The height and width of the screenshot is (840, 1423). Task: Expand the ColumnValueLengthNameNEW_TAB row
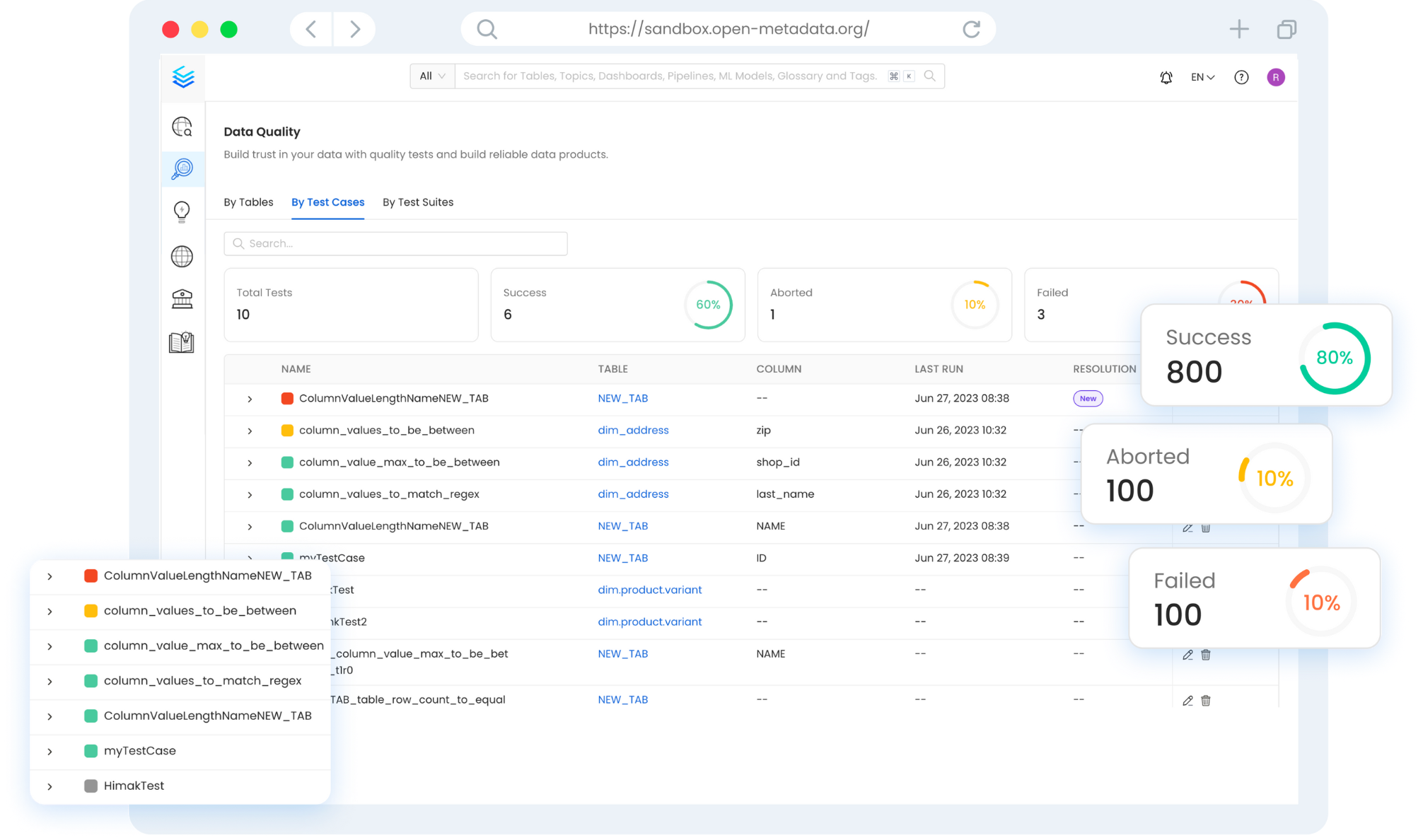point(248,397)
